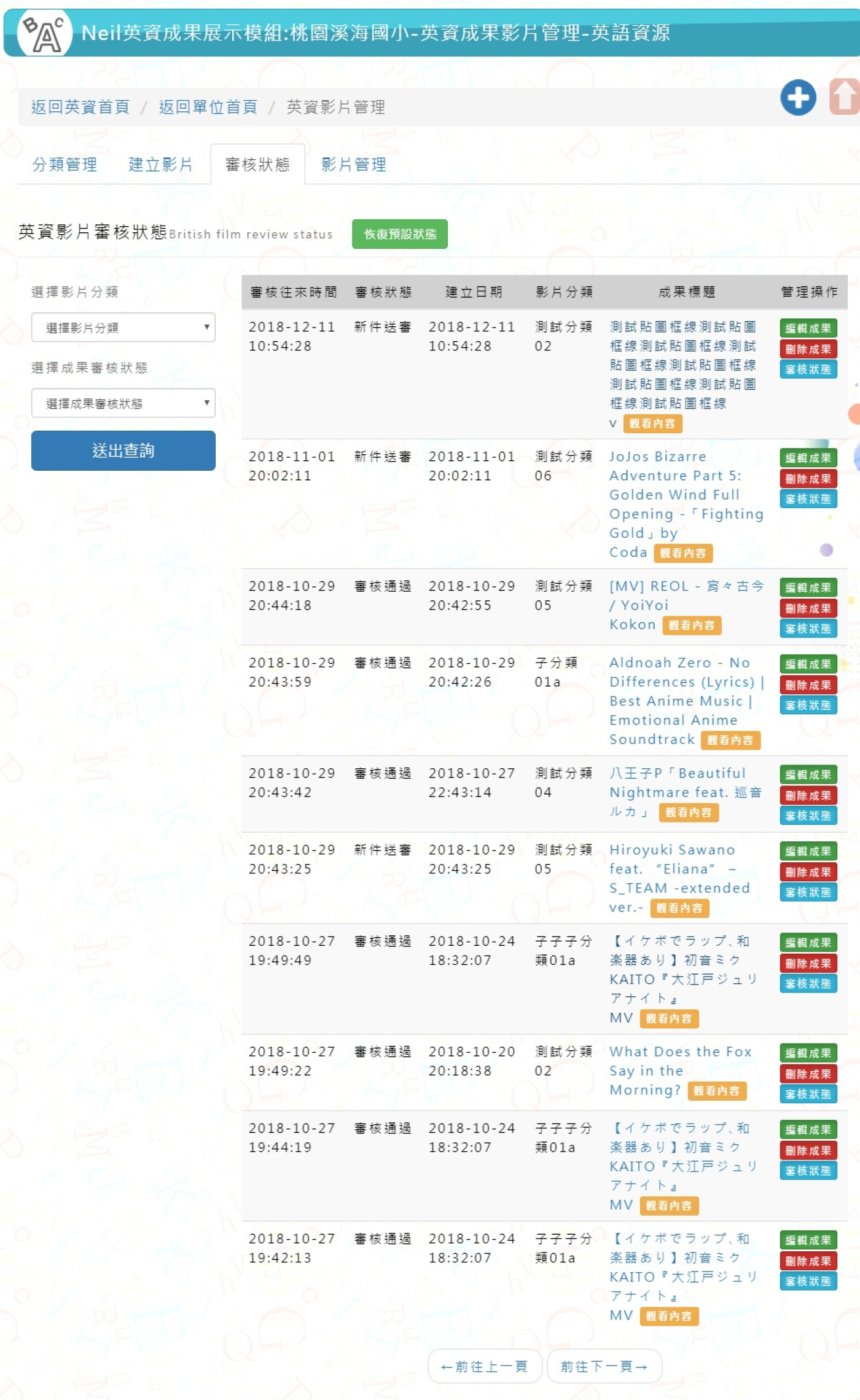Expand the 選擇成果審核狀態 dropdown

pyautogui.click(x=123, y=403)
